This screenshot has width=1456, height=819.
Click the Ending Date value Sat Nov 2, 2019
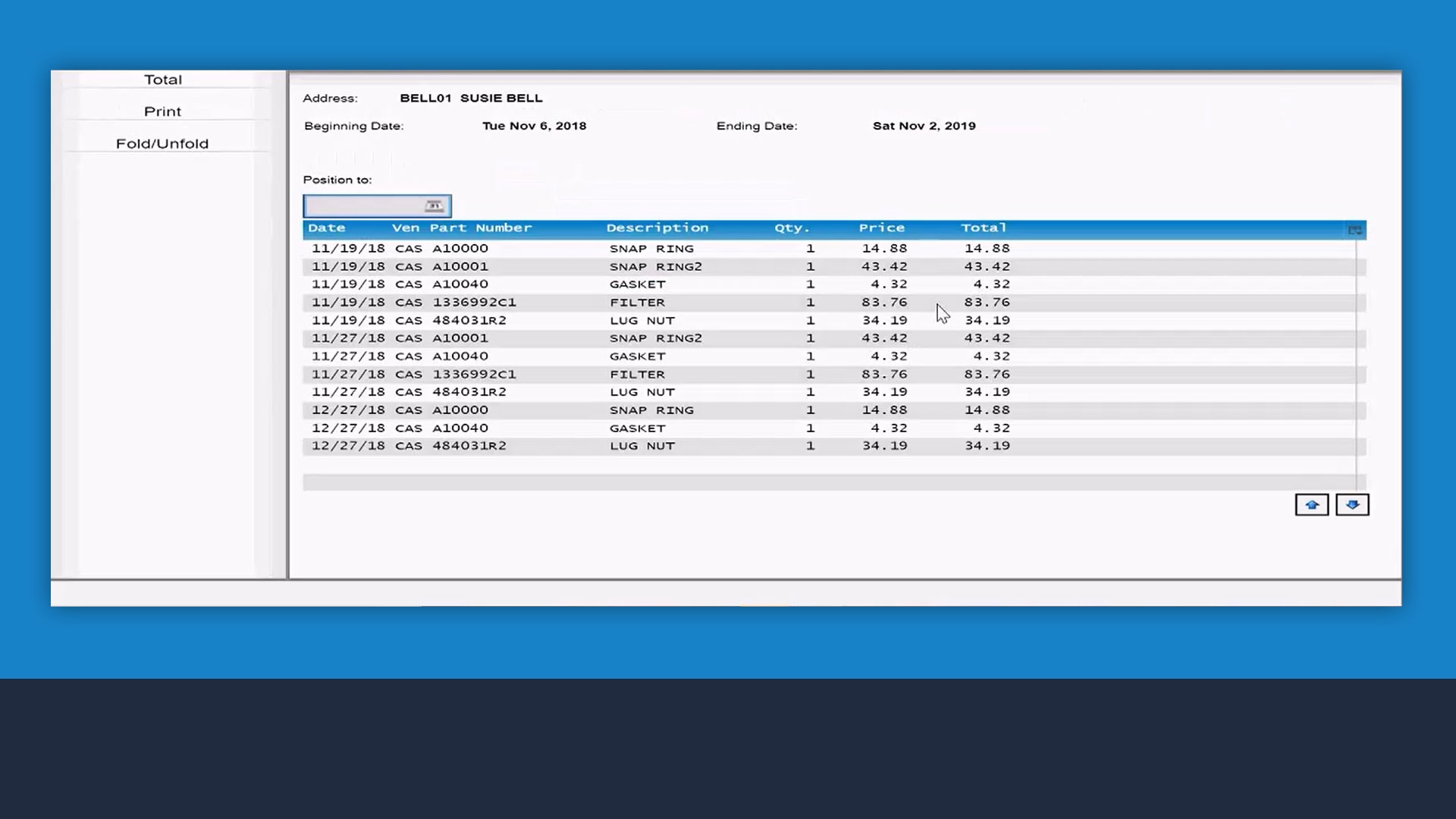click(x=924, y=126)
